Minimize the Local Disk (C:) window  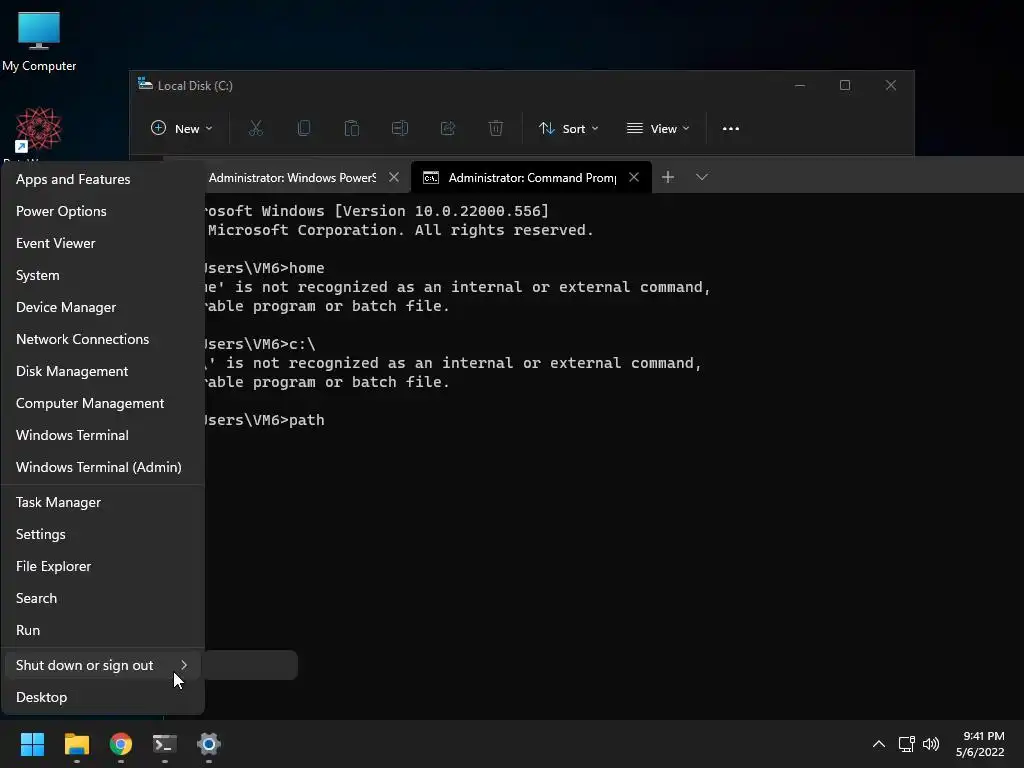click(x=800, y=86)
